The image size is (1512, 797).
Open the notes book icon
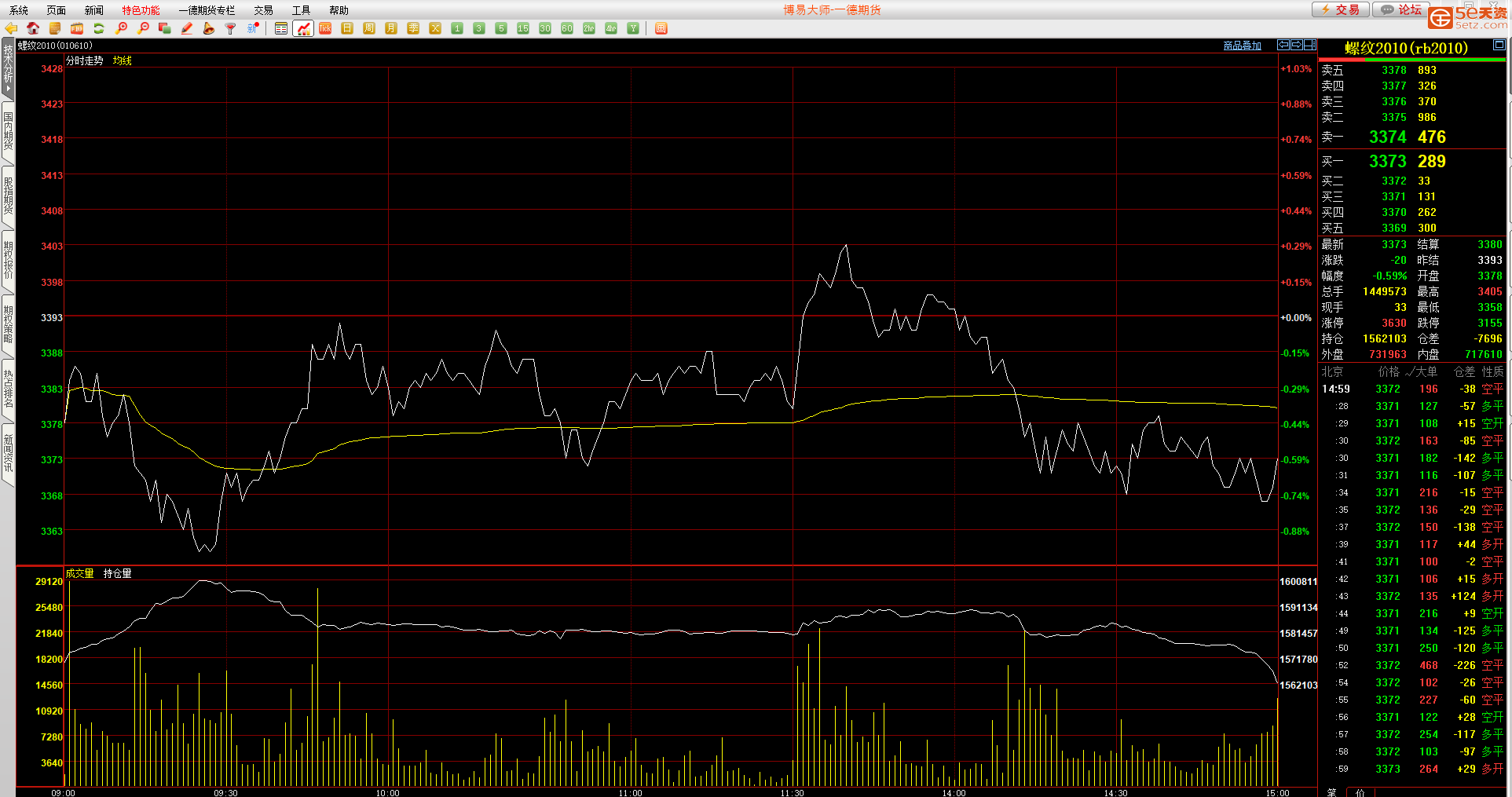(x=55, y=28)
